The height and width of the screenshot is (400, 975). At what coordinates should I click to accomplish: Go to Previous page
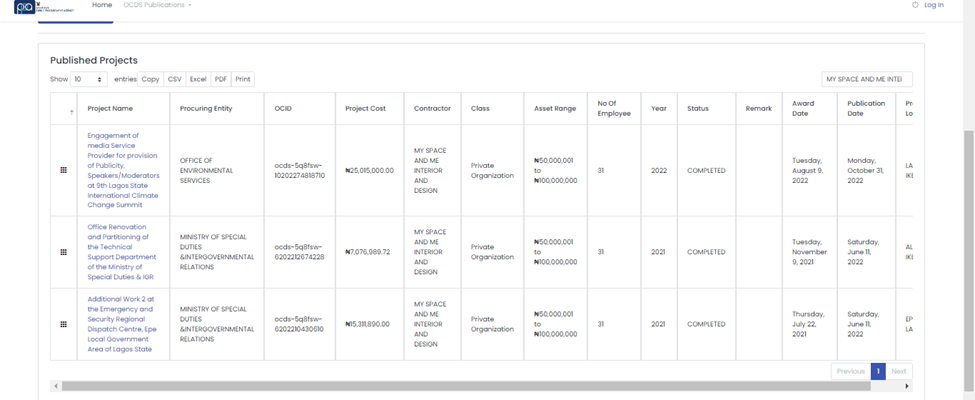[851, 371]
